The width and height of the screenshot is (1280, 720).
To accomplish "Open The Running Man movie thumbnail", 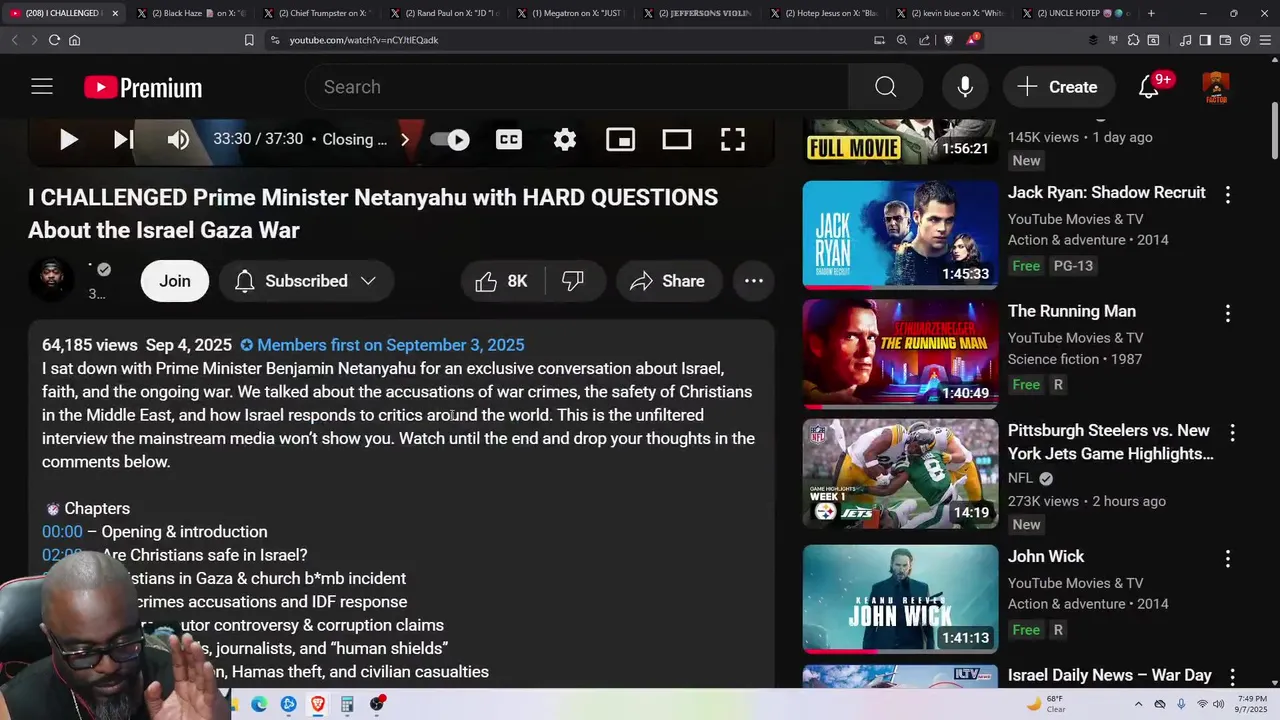I will pos(900,354).
